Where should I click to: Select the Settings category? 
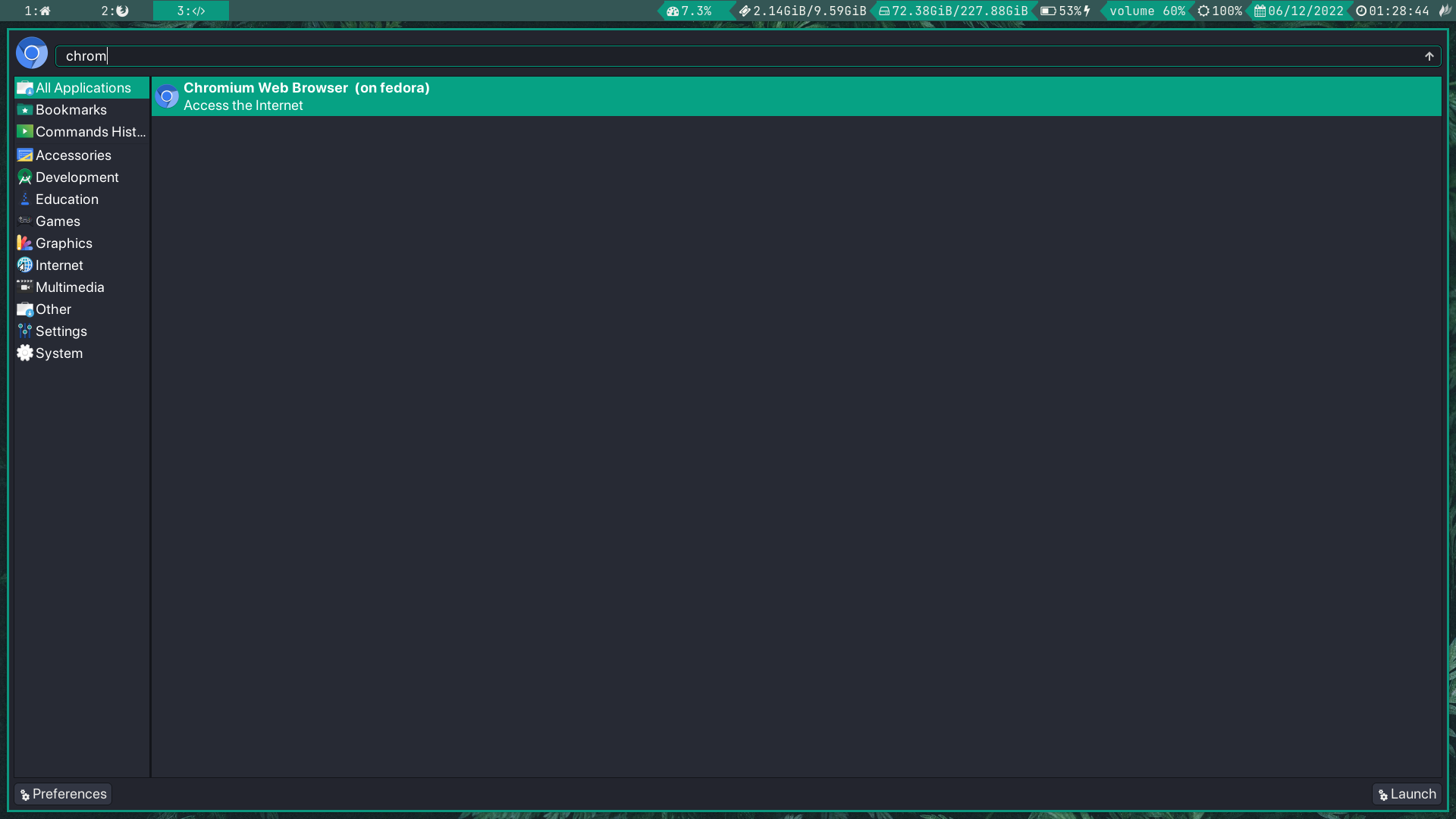coord(61,331)
